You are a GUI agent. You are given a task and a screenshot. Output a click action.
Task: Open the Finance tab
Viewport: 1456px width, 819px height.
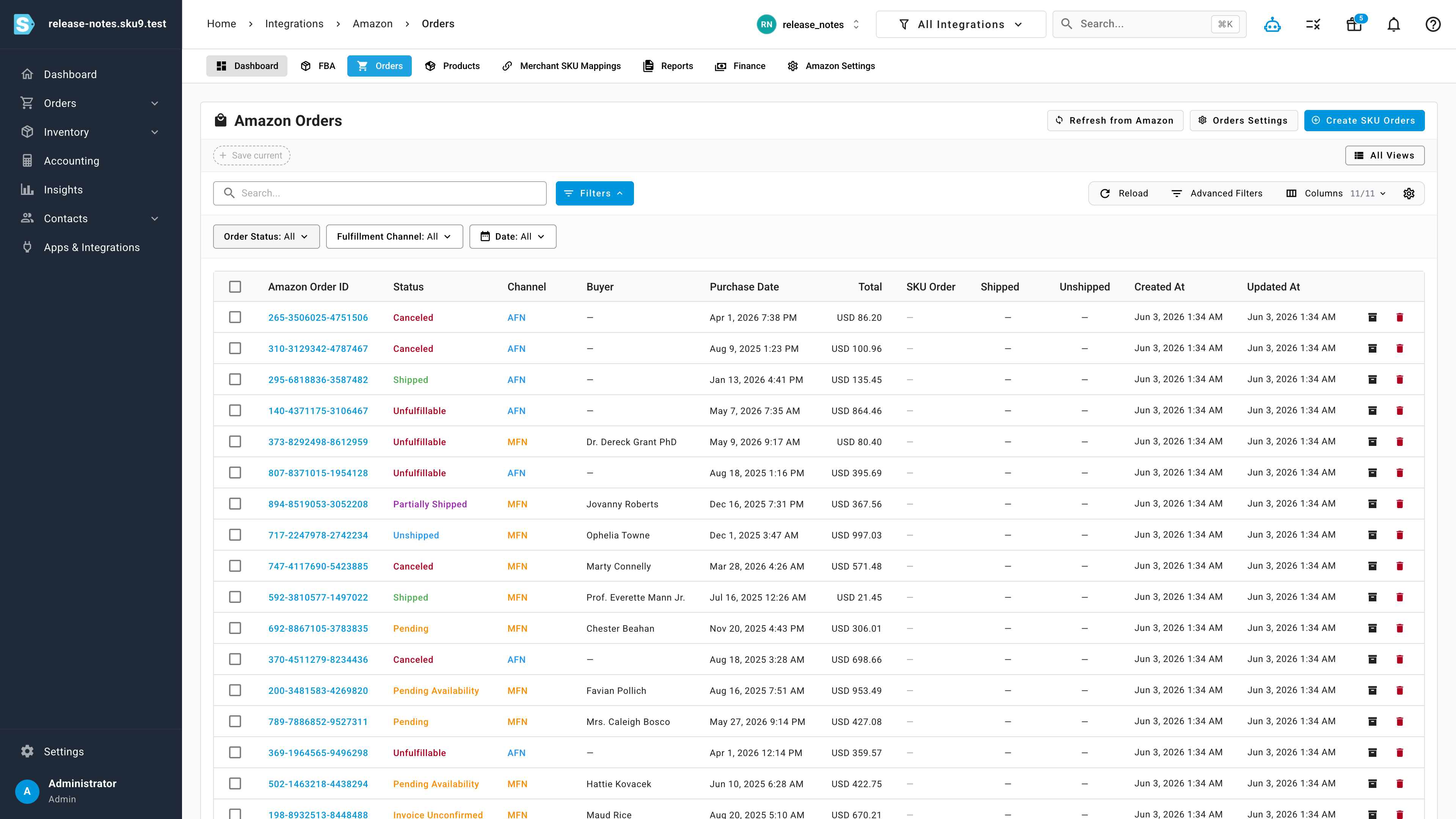coord(740,66)
